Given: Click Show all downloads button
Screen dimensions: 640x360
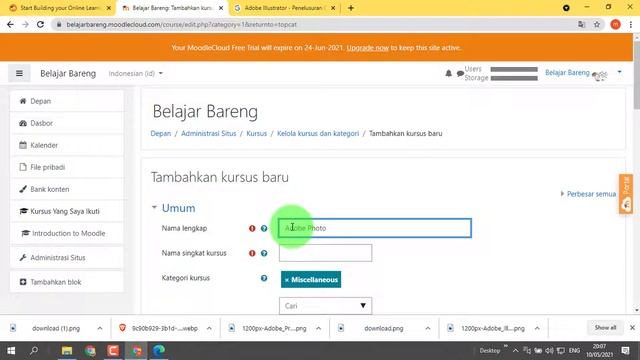Looking at the screenshot, I should point(605,328).
